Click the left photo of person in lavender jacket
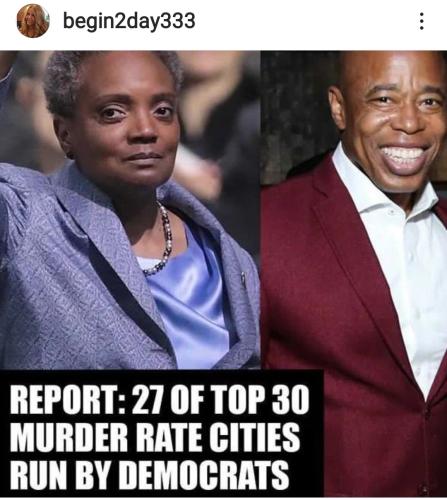This screenshot has width=447, height=500. (x=130, y=210)
